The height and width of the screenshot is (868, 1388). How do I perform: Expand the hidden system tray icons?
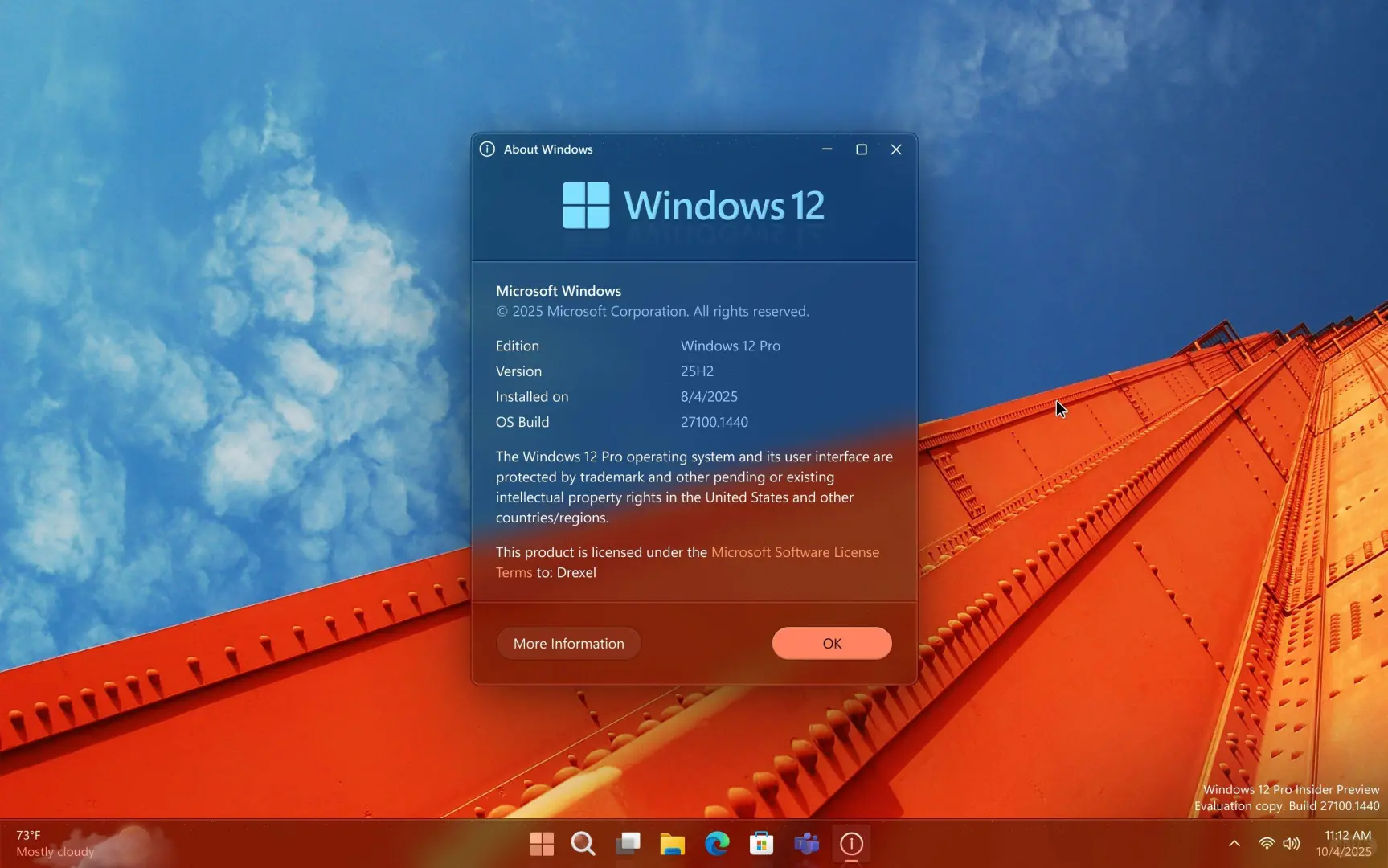[x=1234, y=844]
